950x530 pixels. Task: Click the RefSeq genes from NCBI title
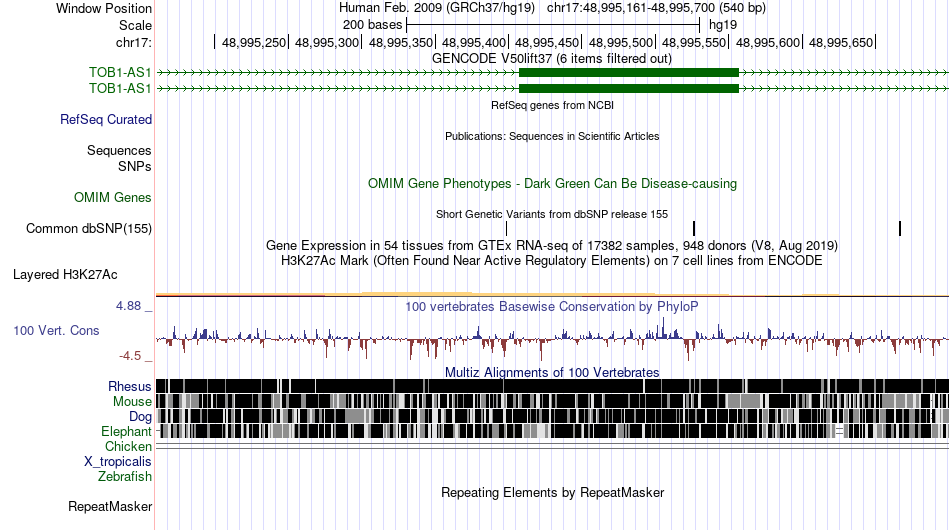coord(552,105)
